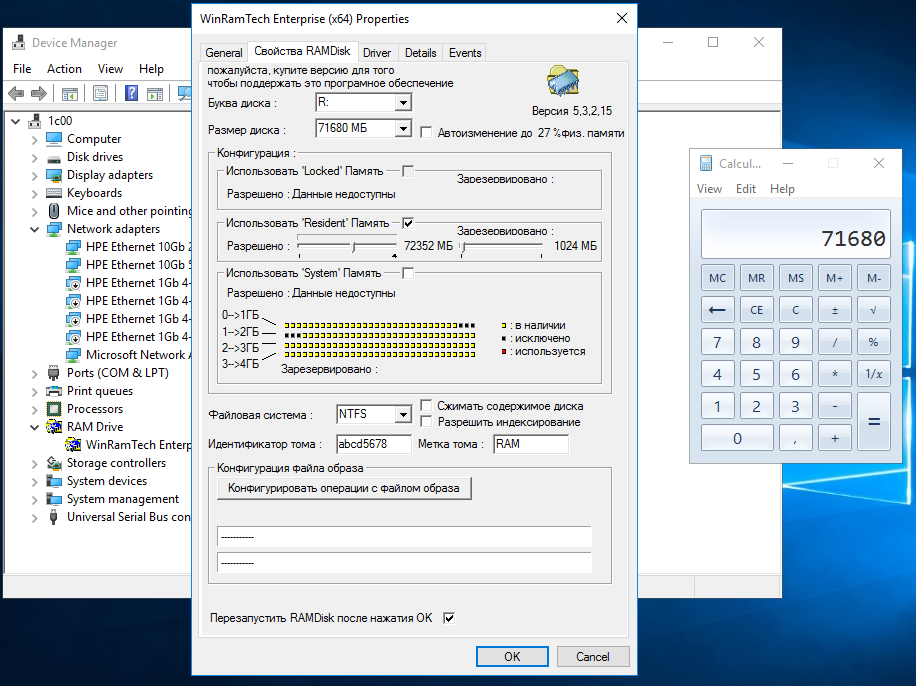Click the Universal Serial Bus controllers icon
This screenshot has width=916, height=686.
54,517
